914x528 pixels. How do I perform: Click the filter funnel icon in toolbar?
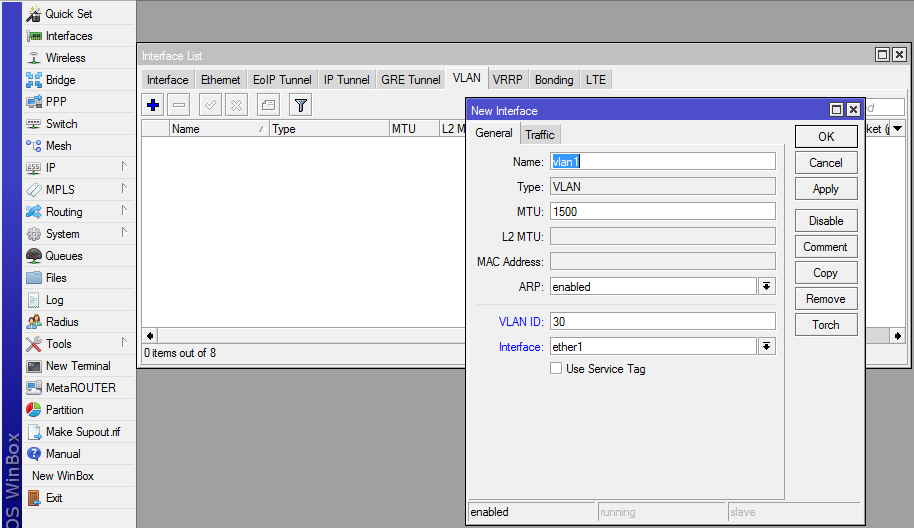[300, 104]
